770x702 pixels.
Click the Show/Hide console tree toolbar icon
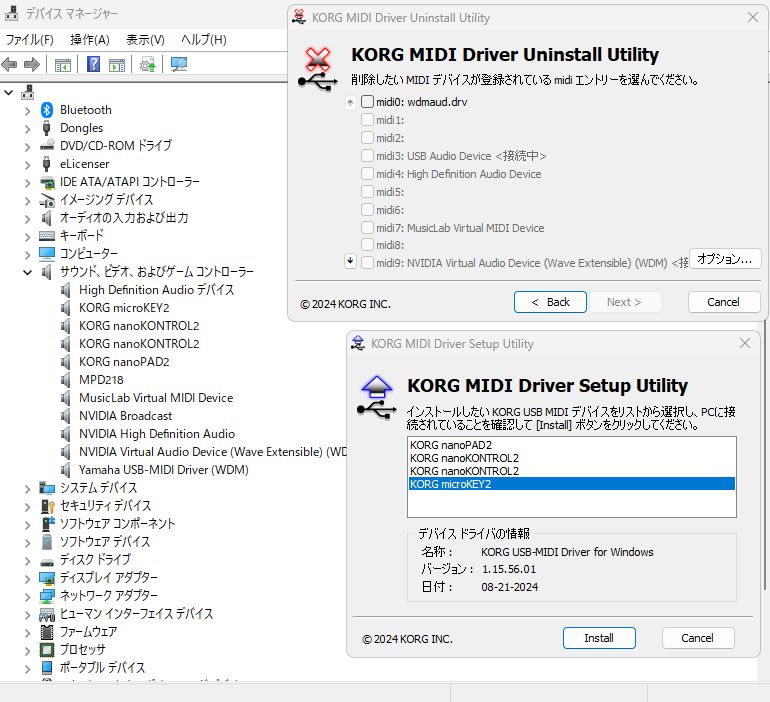click(63, 65)
